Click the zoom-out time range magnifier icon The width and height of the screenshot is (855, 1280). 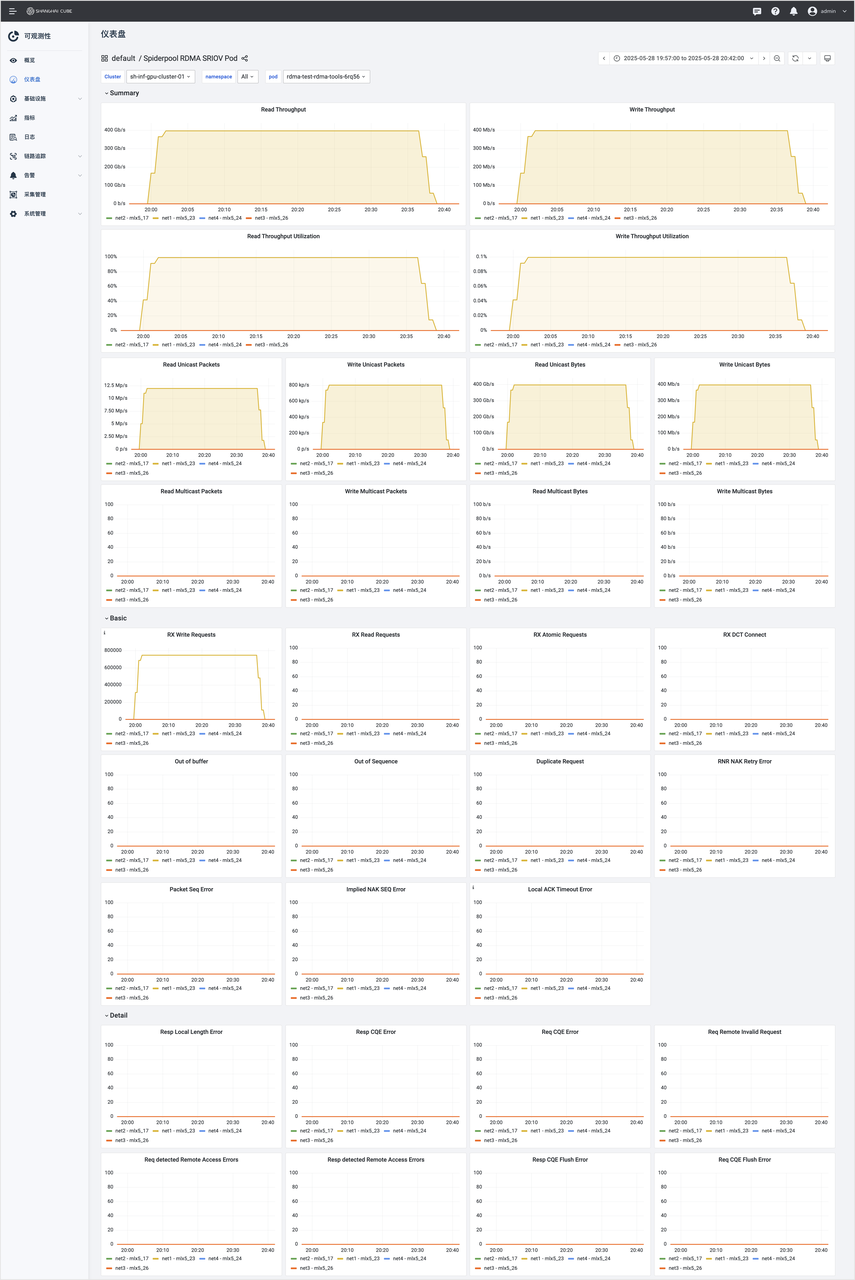777,58
